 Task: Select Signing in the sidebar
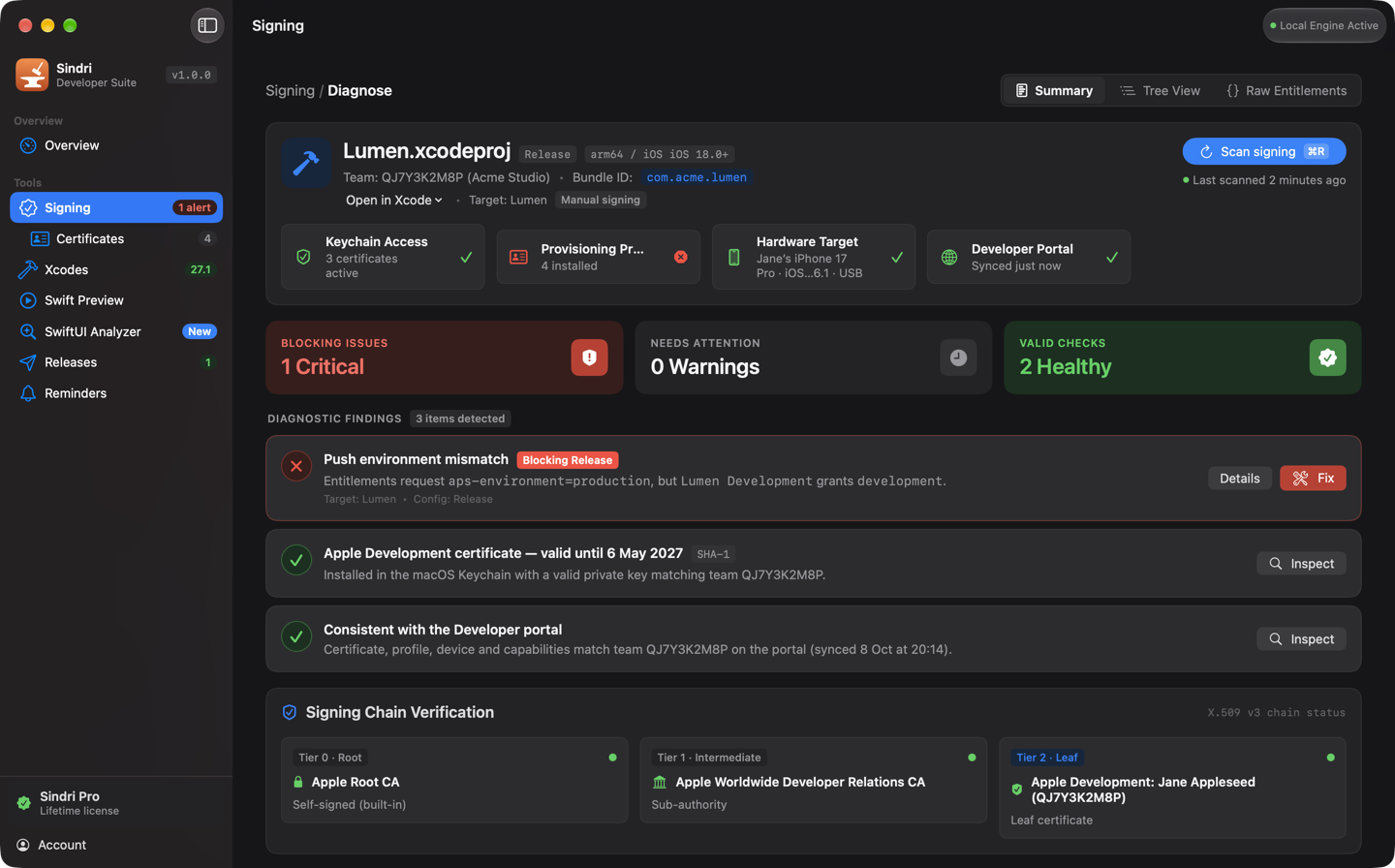pyautogui.click(x=116, y=207)
